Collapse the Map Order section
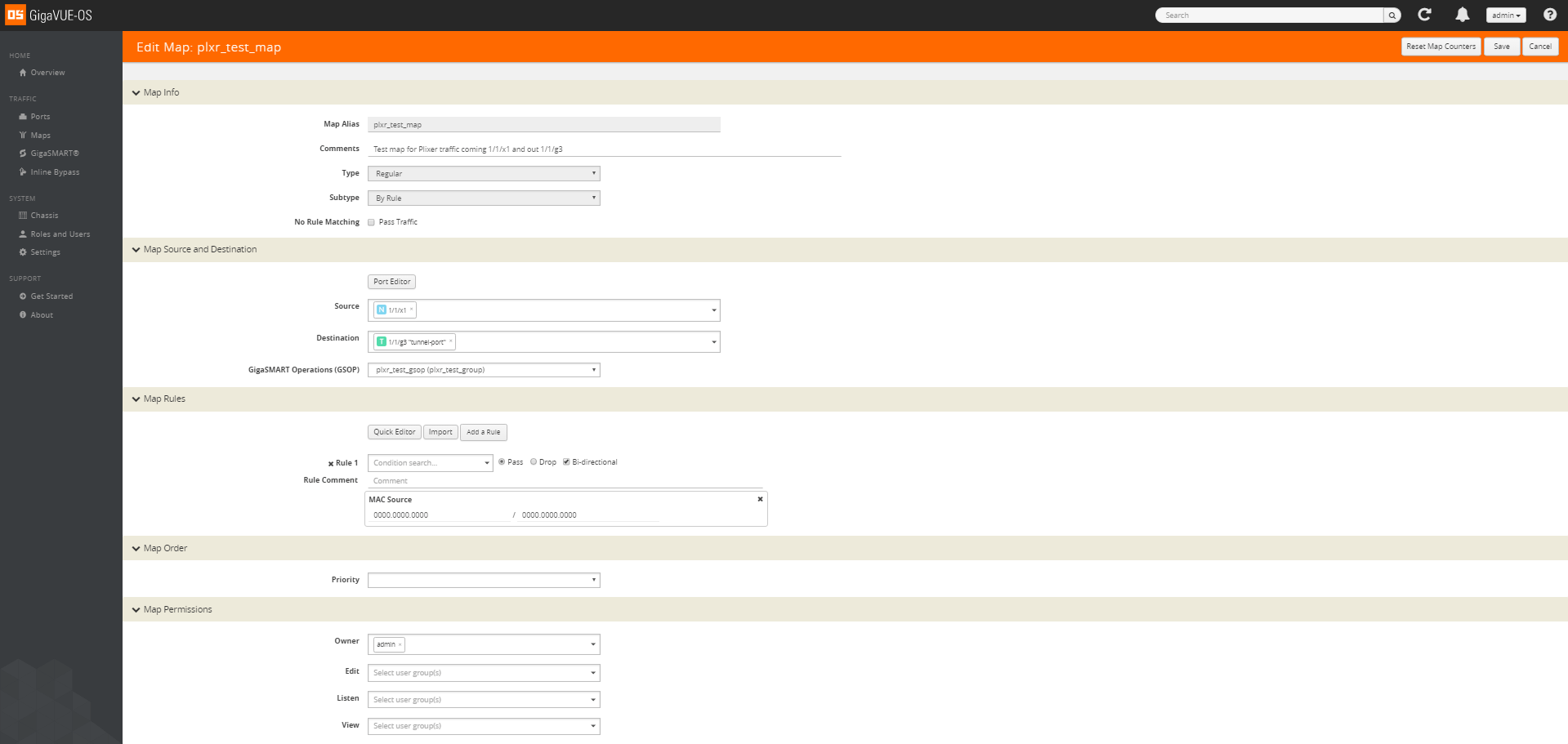Image resolution: width=1568 pixels, height=744 pixels. 136,549
